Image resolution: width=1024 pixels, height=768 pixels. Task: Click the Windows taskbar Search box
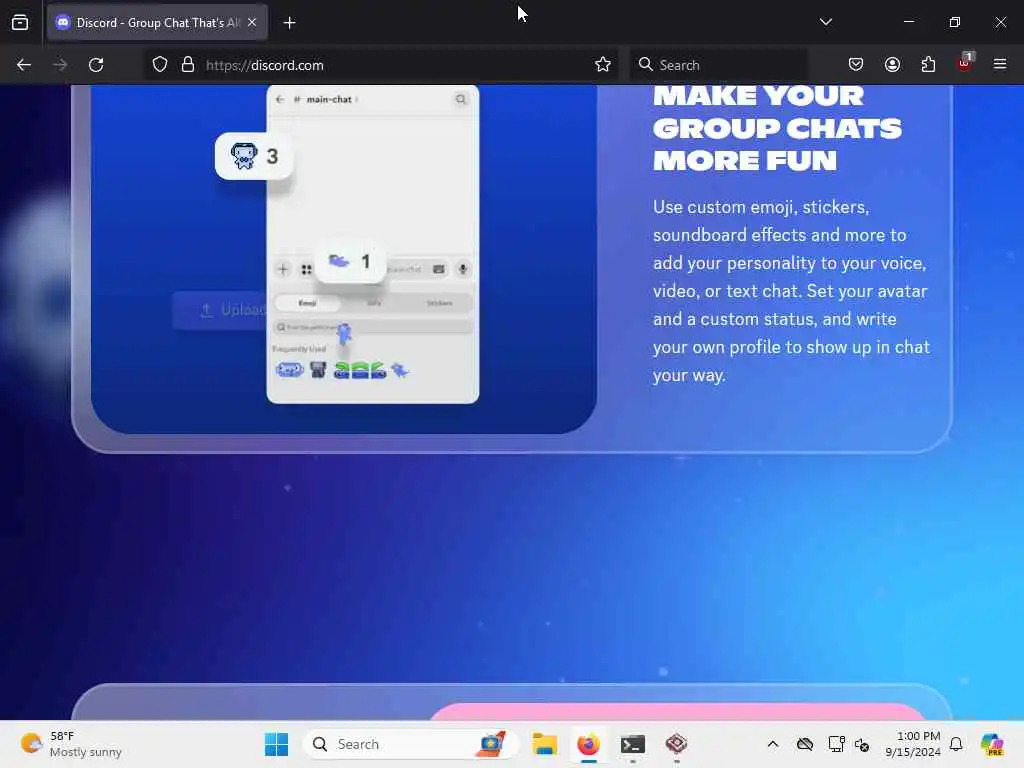[x=410, y=744]
